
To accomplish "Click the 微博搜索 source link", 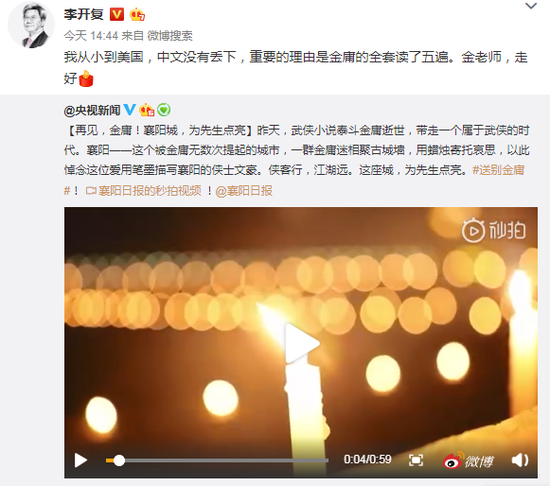I will pyautogui.click(x=170, y=35).
